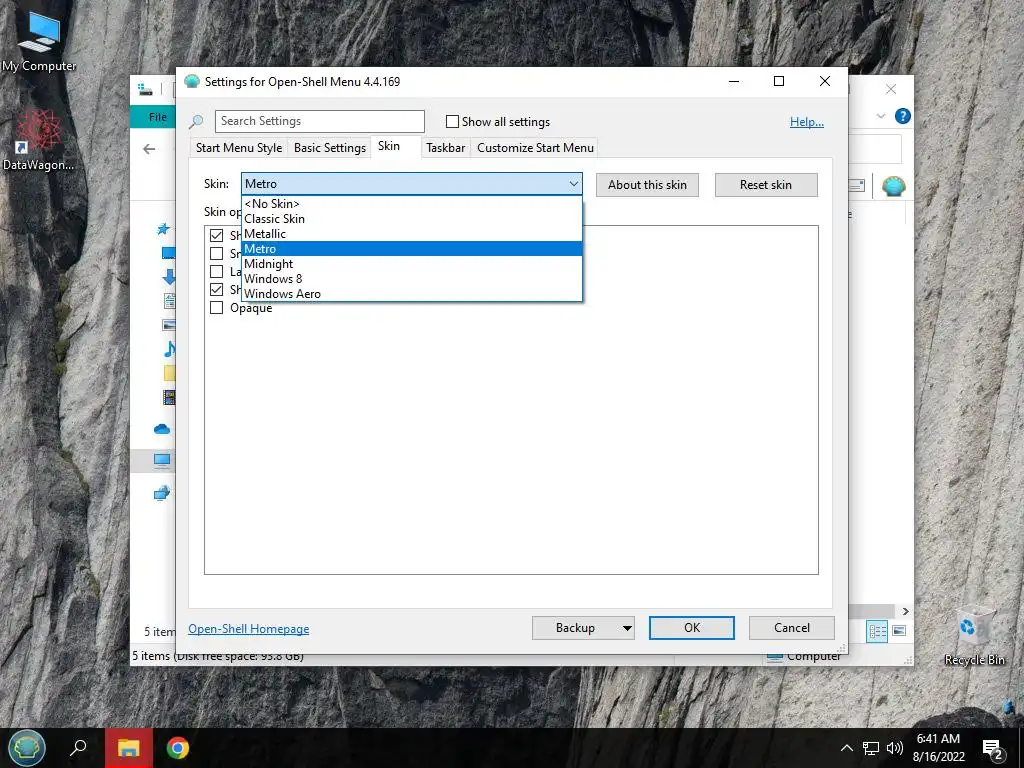The height and width of the screenshot is (768, 1024).
Task: Choose Classic Skin from the list
Action: tap(411, 219)
